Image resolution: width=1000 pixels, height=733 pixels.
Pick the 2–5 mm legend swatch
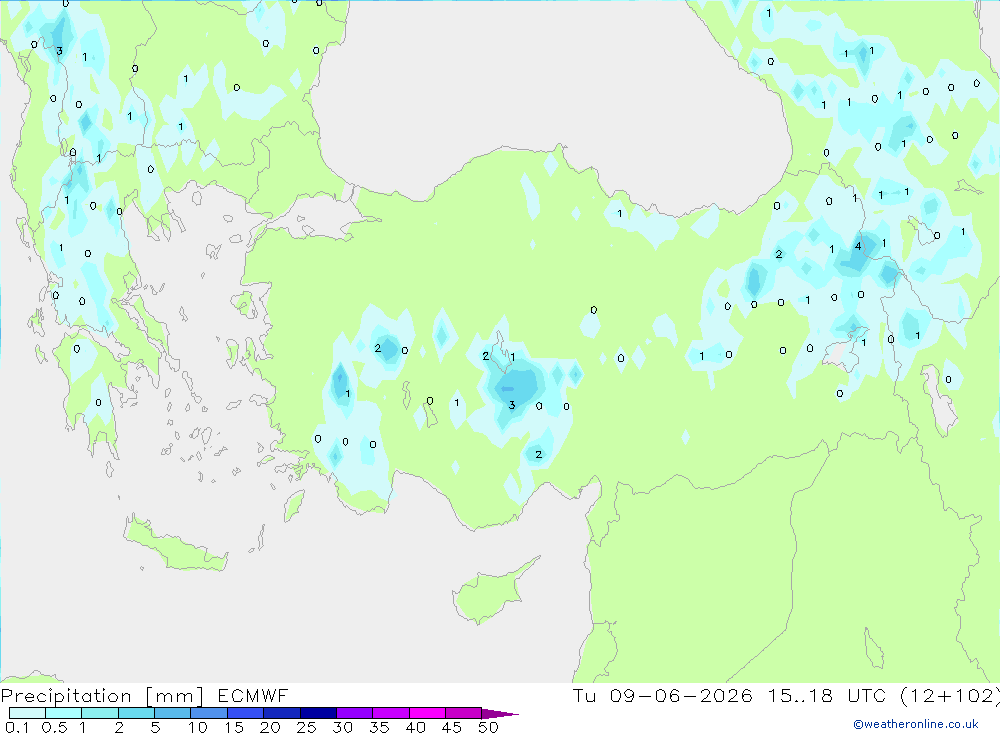136,713
